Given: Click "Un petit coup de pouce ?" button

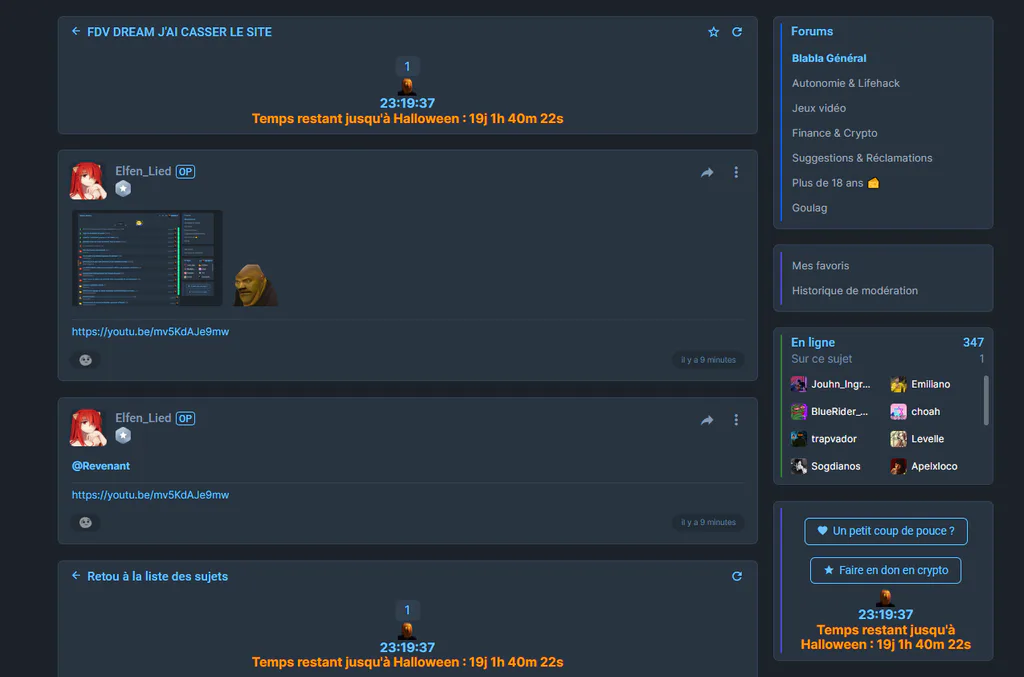Looking at the screenshot, I should pos(886,531).
